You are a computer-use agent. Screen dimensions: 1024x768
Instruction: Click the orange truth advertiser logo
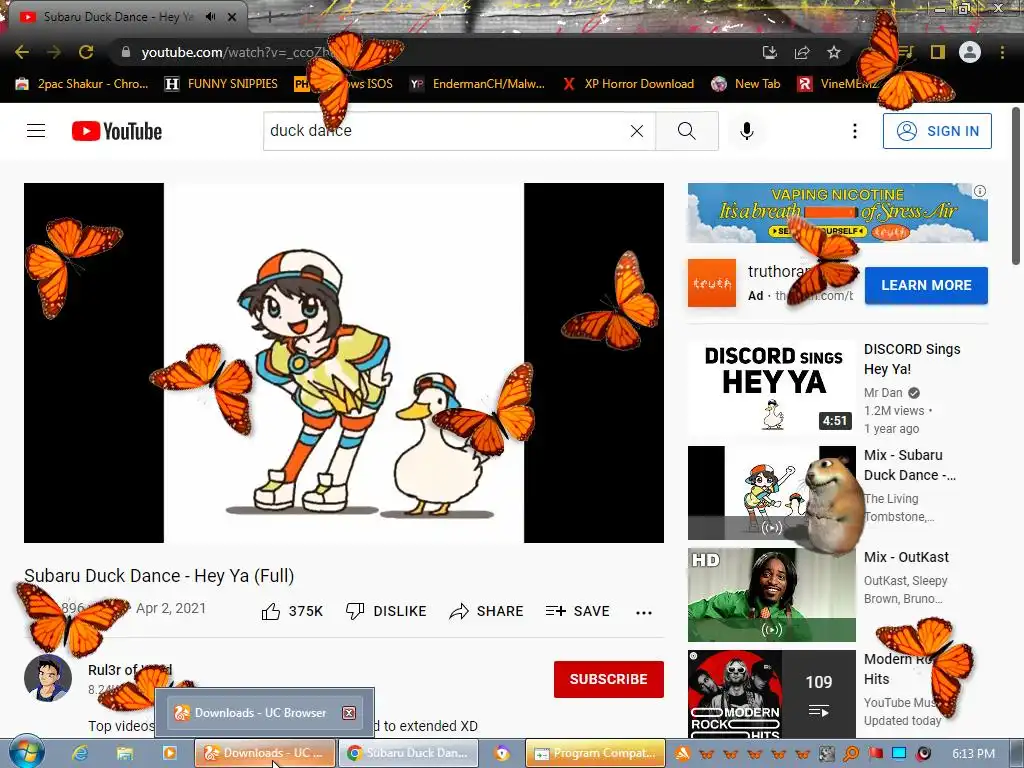click(712, 283)
